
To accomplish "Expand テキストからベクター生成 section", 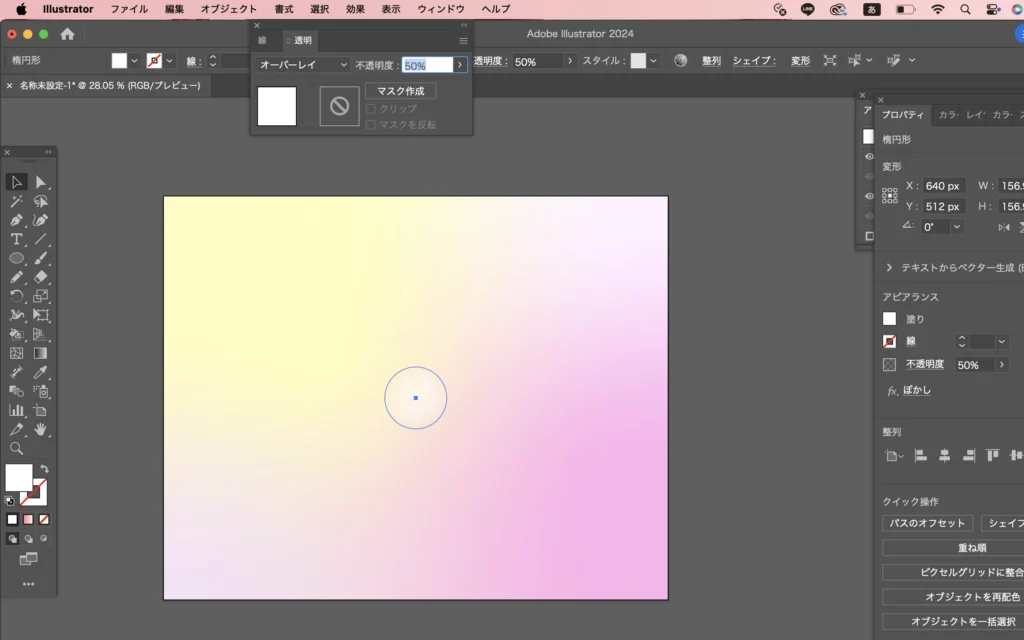I will coord(889,268).
